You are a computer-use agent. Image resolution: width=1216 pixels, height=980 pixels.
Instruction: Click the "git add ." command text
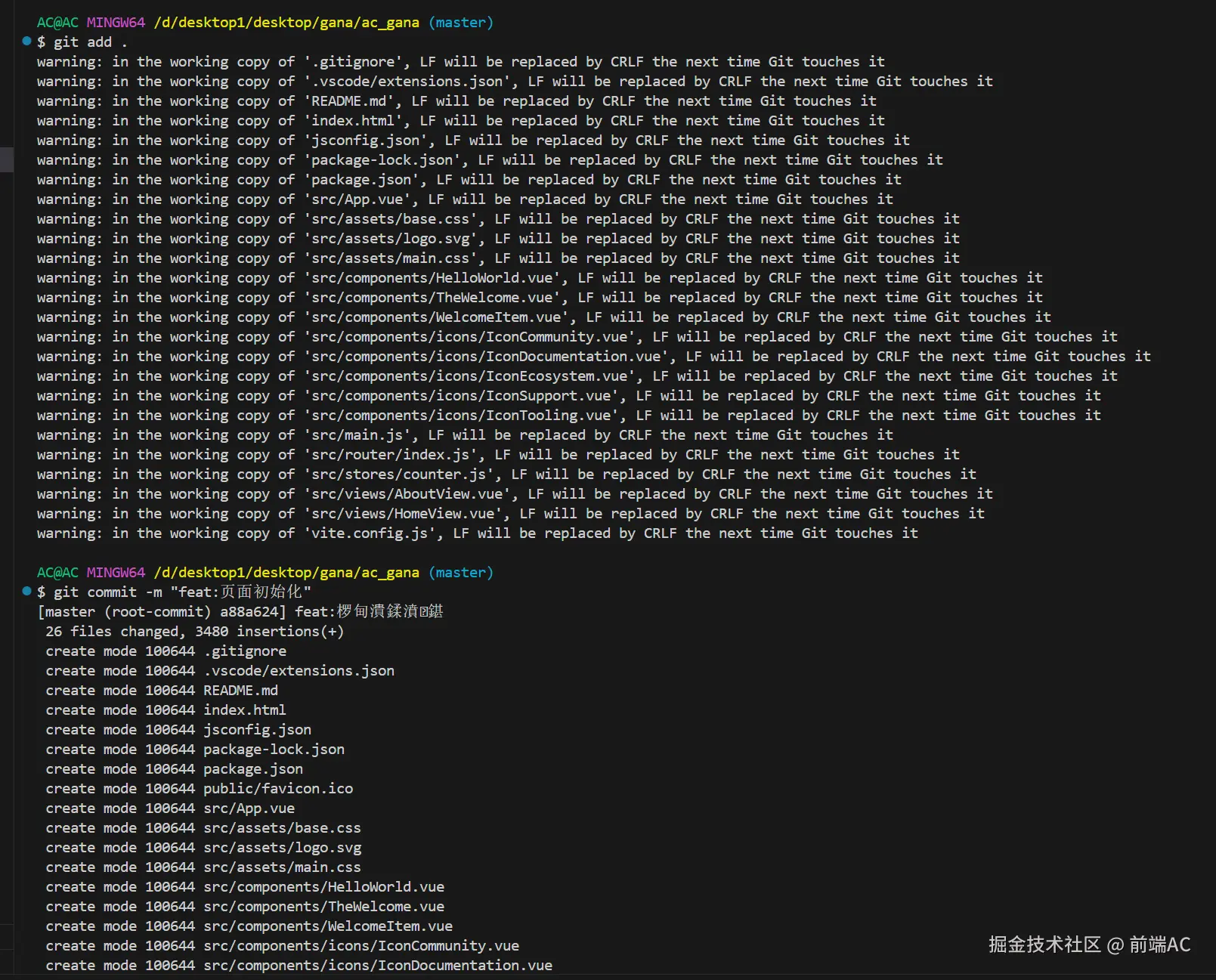point(91,42)
